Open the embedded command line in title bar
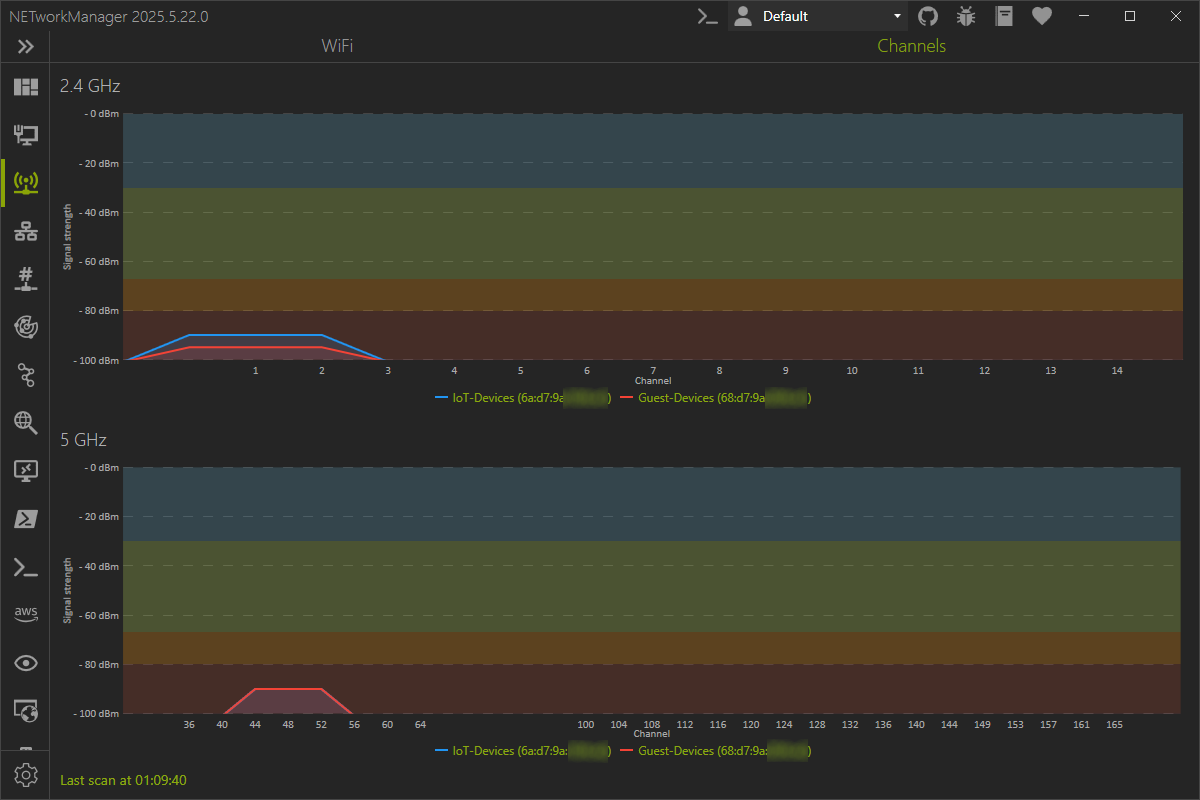 pos(708,16)
